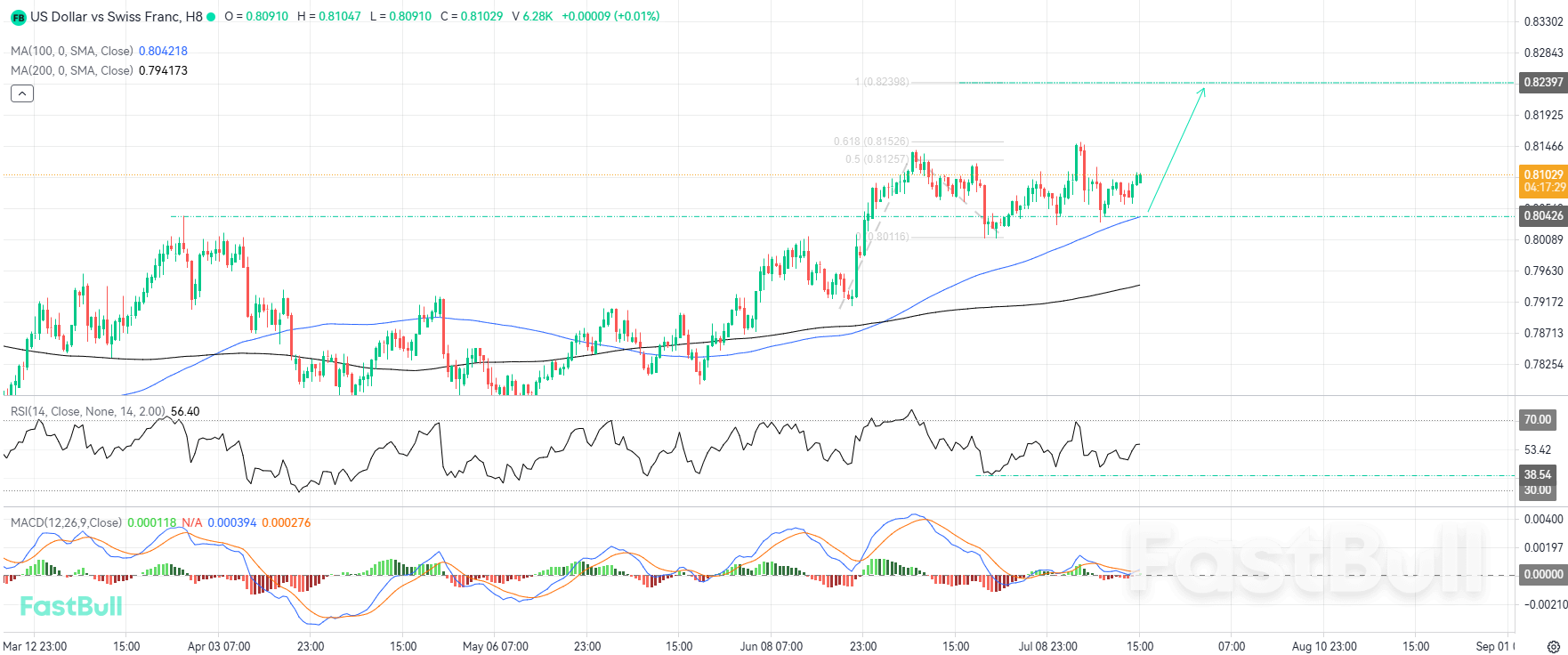Screen dimensions: 1568x655
Task: Click the support level label 0.80426
Action: (1543, 215)
